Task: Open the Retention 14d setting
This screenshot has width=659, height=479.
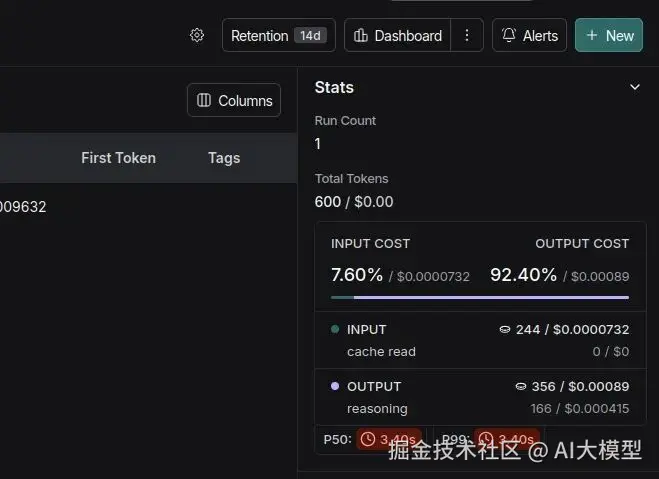Action: tap(279, 35)
